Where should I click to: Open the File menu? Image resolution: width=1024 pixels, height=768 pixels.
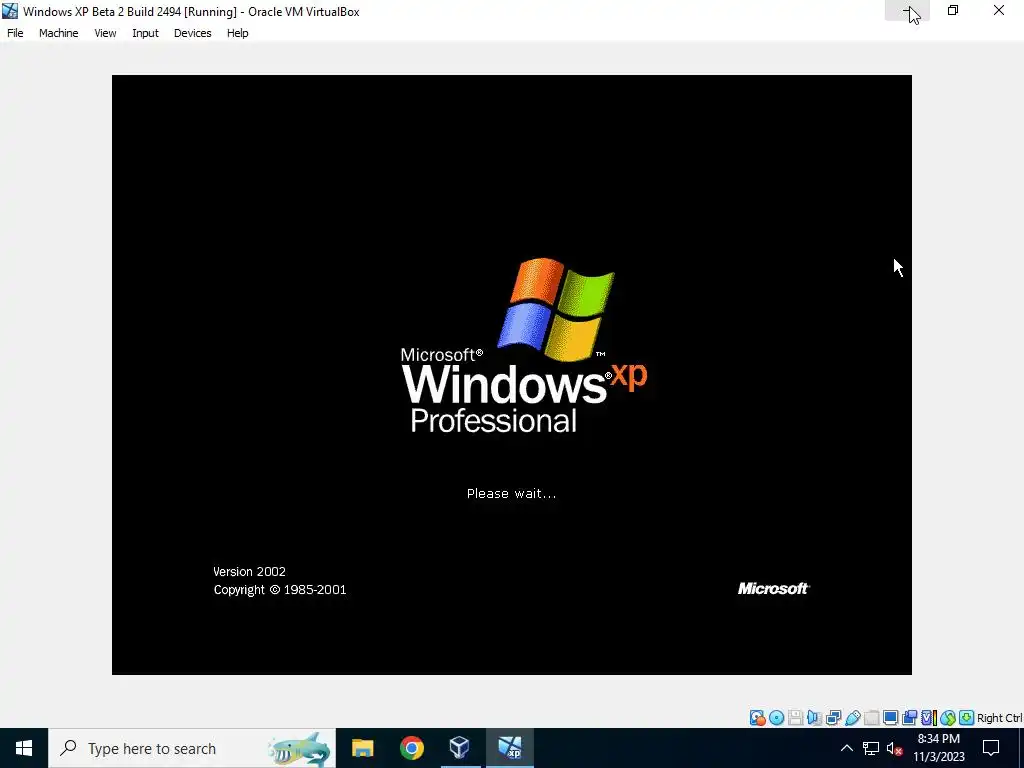point(15,33)
